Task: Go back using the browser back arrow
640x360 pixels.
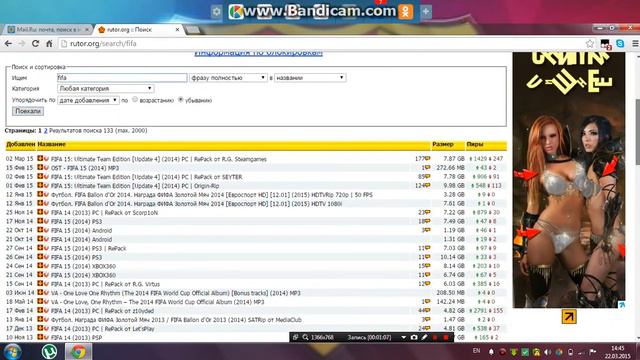Action: (8, 43)
